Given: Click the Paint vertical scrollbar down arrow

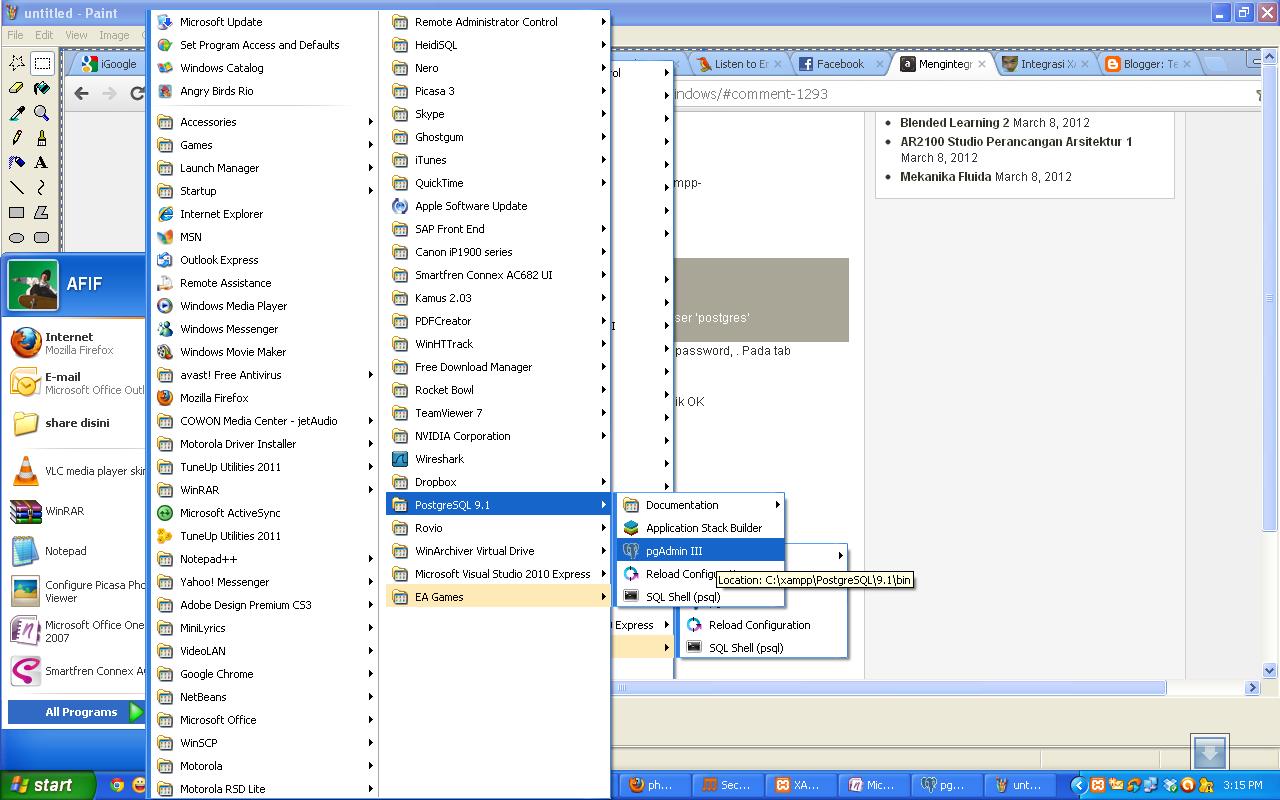Looking at the screenshot, I should 1270,671.
